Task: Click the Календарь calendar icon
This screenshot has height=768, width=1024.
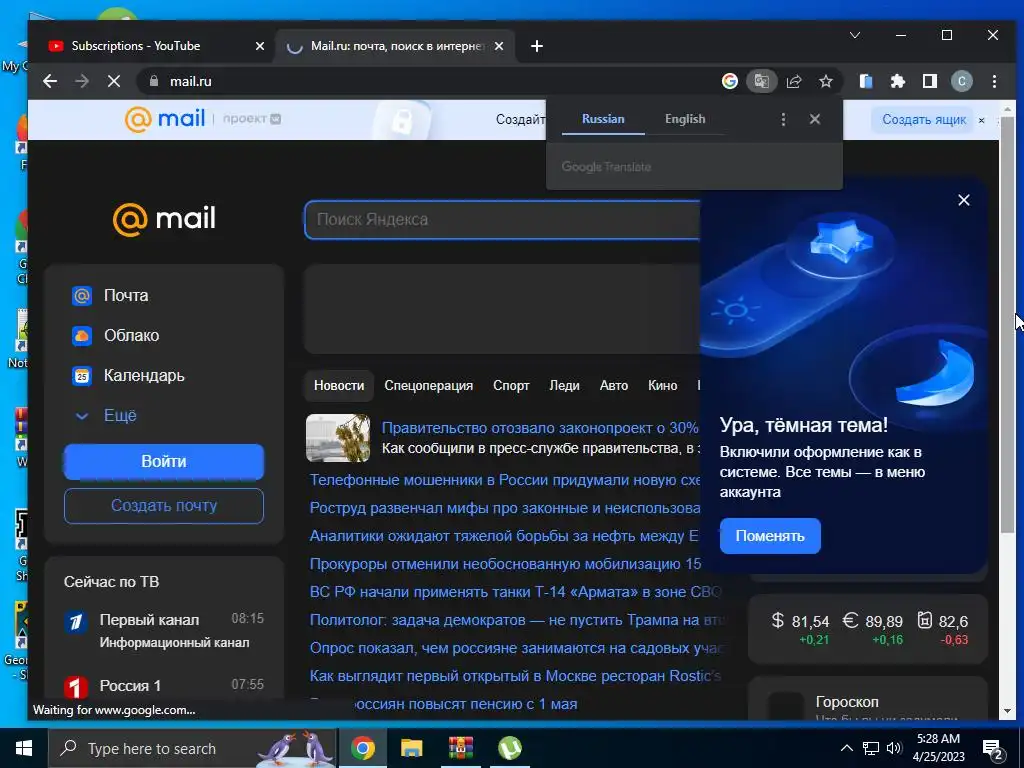Action: [82, 376]
